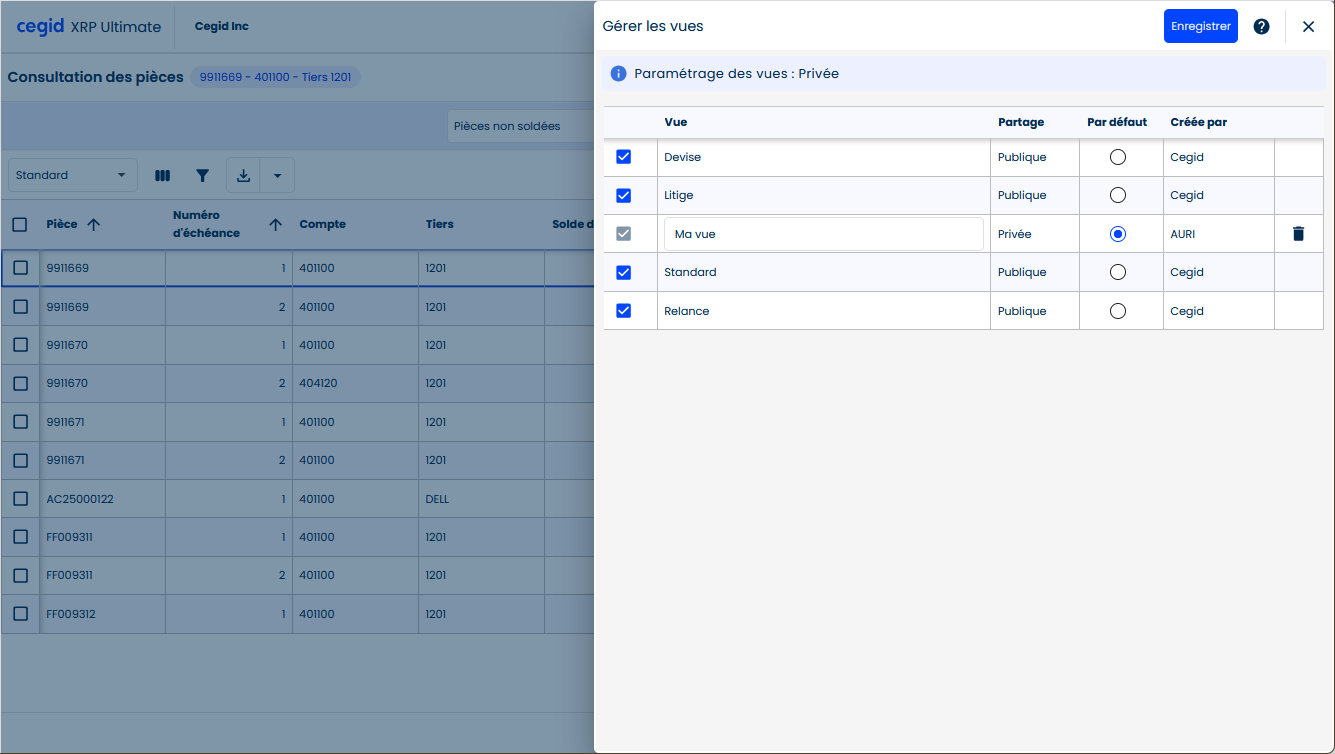Open the Pièces non soldées dropdown
The height and width of the screenshot is (754, 1335).
(x=520, y=127)
